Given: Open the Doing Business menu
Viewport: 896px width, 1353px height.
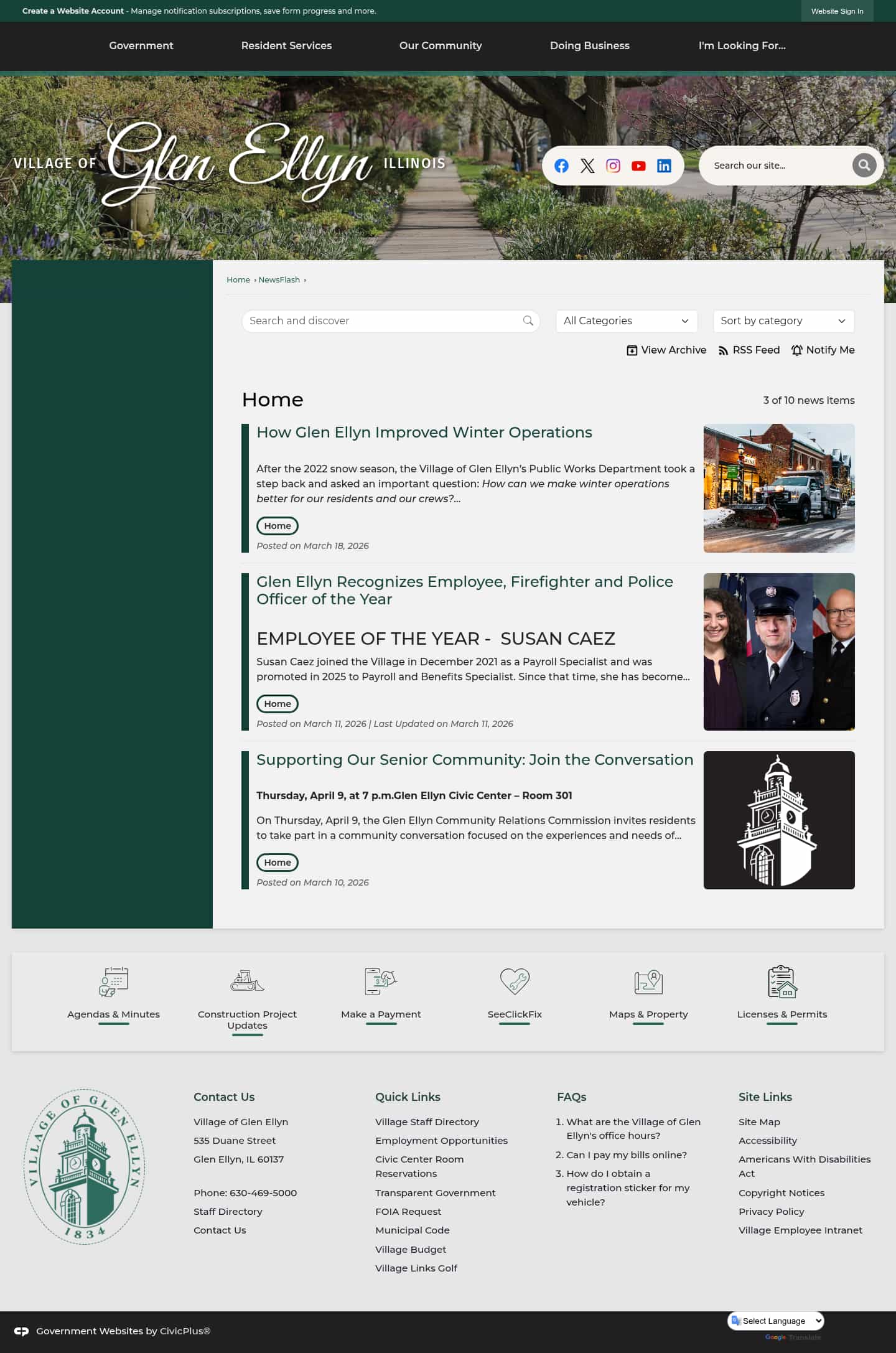Looking at the screenshot, I should pyautogui.click(x=589, y=45).
